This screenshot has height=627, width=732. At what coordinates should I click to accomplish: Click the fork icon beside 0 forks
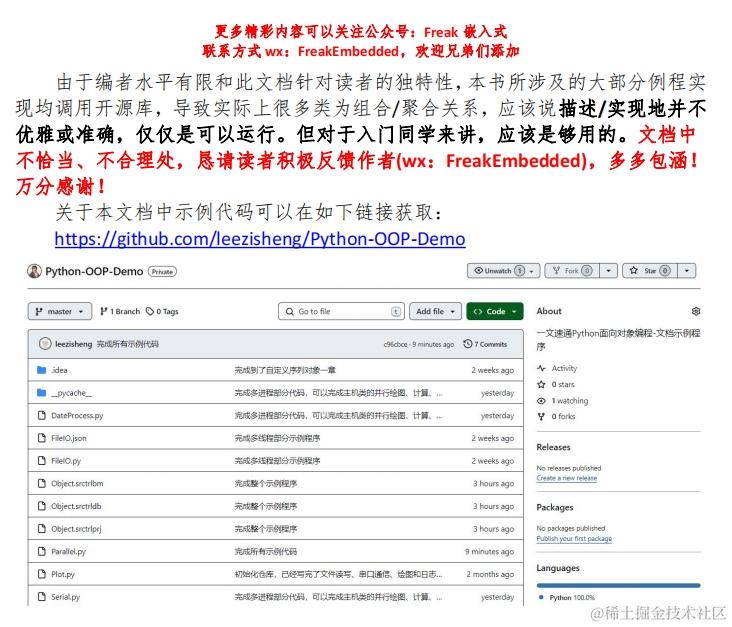pyautogui.click(x=542, y=416)
